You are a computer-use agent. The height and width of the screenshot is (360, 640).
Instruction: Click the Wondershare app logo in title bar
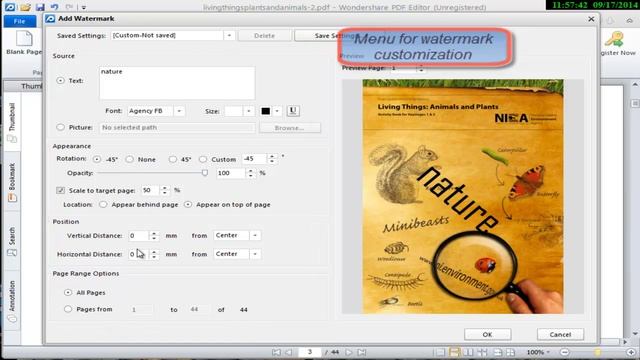[10, 7]
